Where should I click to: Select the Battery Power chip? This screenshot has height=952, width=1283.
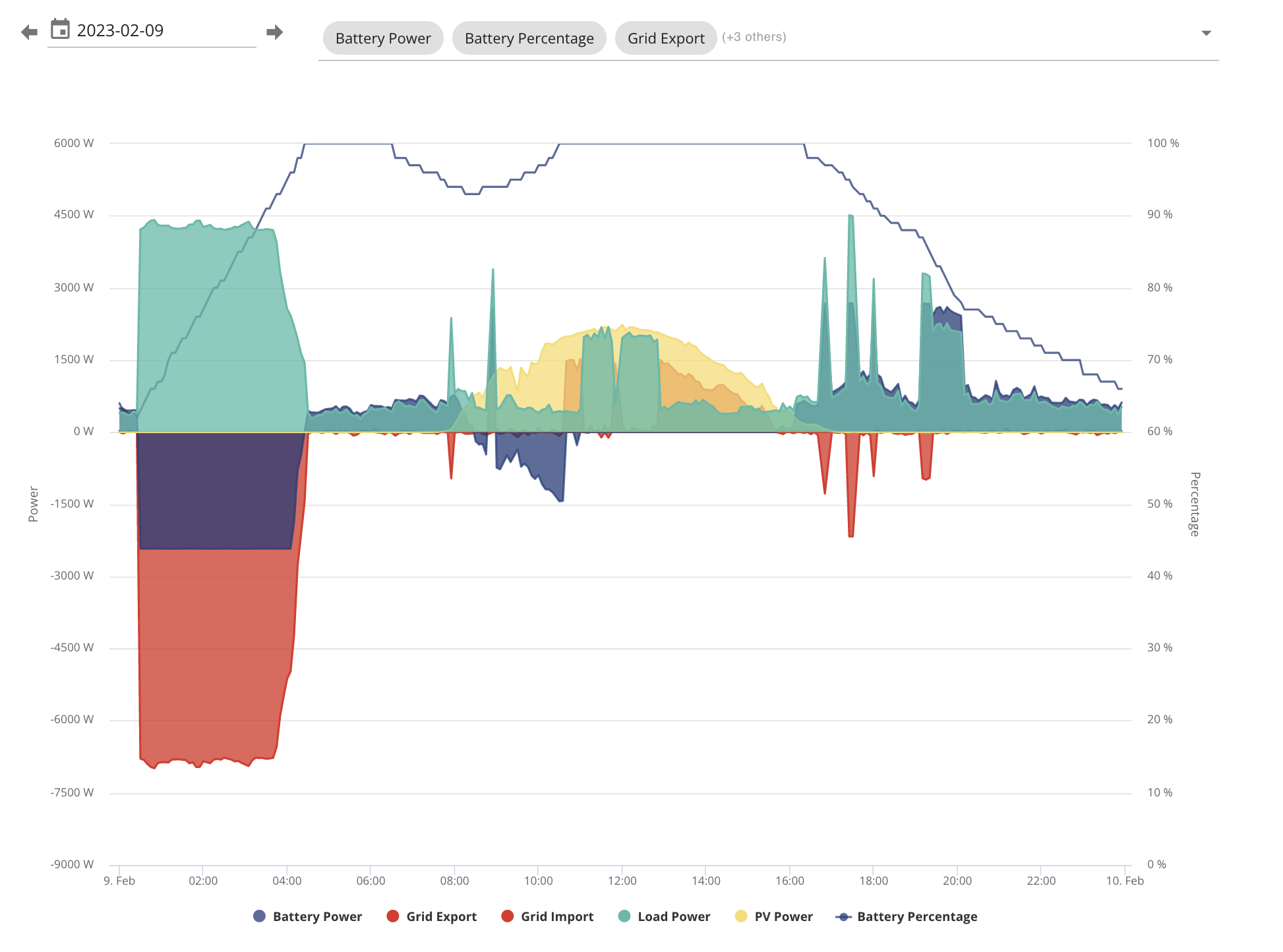point(383,38)
